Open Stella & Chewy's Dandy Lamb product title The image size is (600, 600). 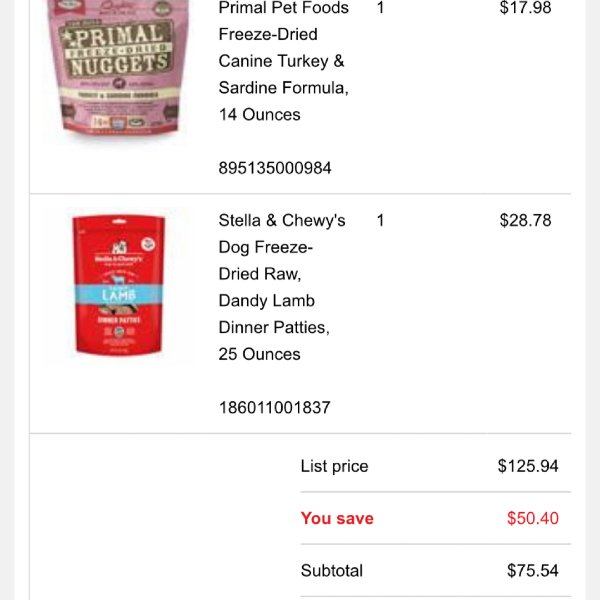pyautogui.click(x=282, y=287)
